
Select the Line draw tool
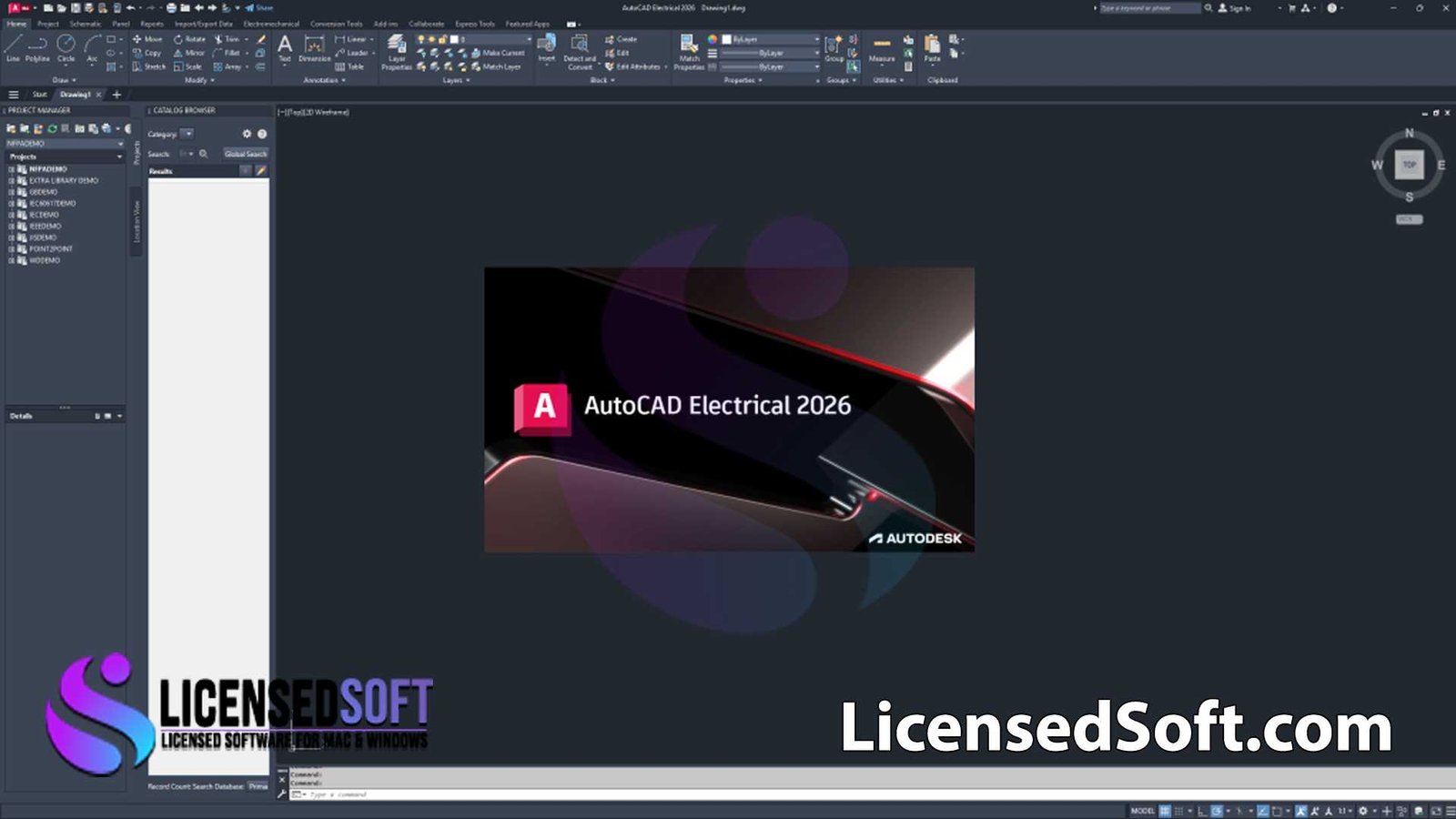pos(13,47)
